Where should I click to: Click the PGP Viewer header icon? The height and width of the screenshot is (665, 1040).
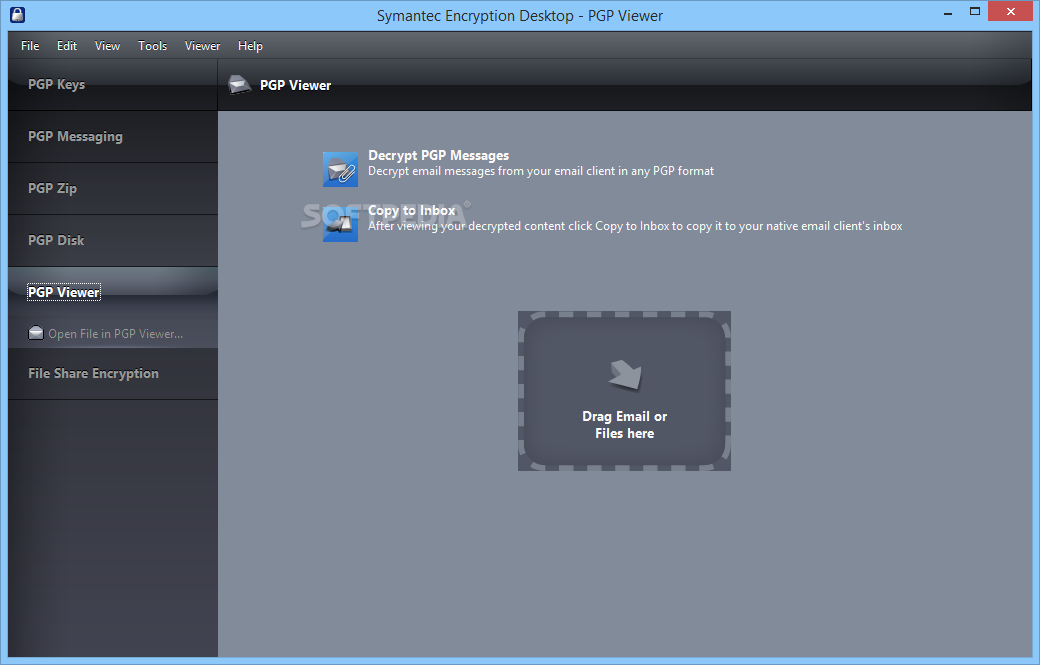point(239,85)
